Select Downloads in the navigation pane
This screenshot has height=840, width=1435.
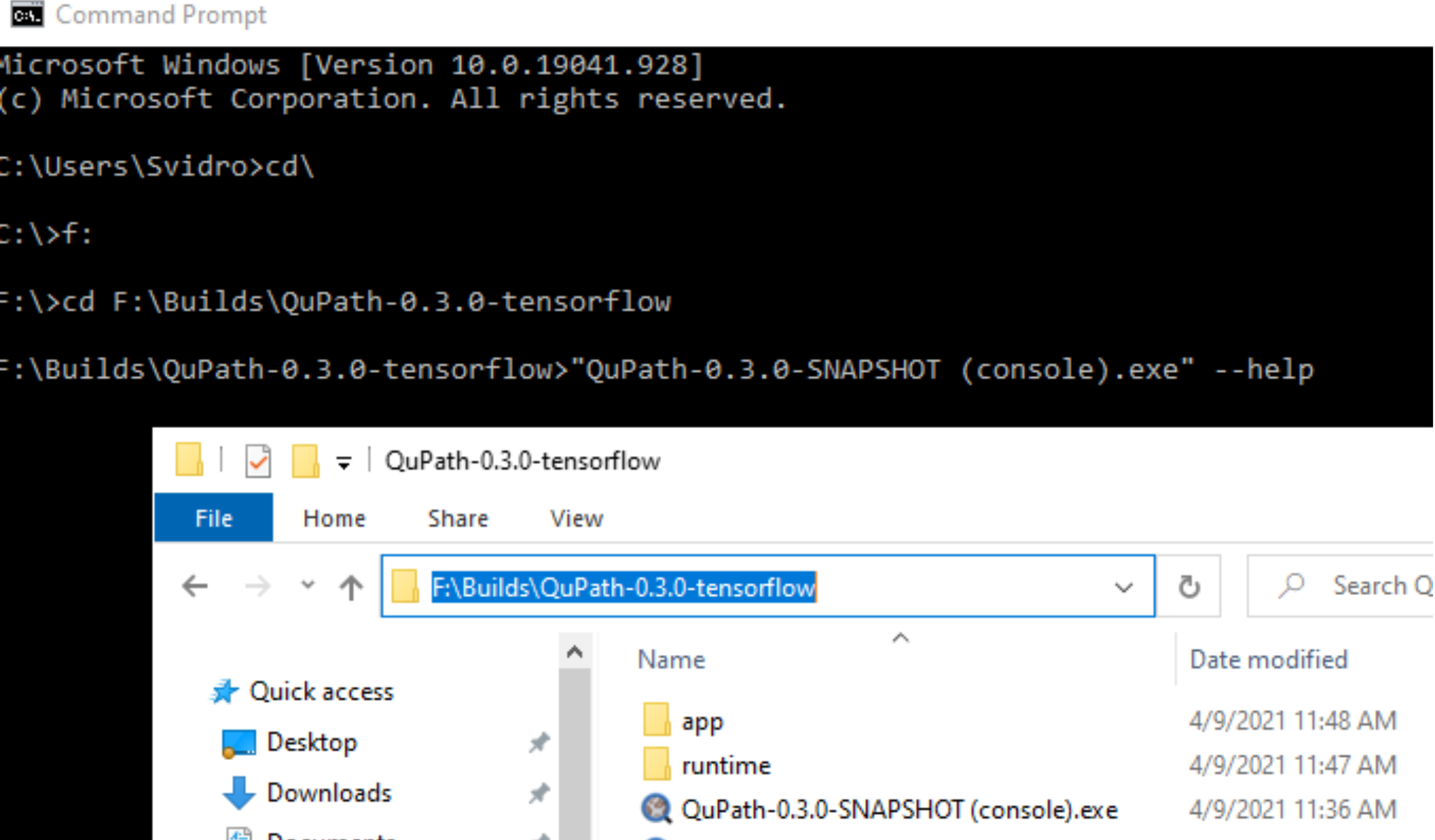tap(328, 793)
